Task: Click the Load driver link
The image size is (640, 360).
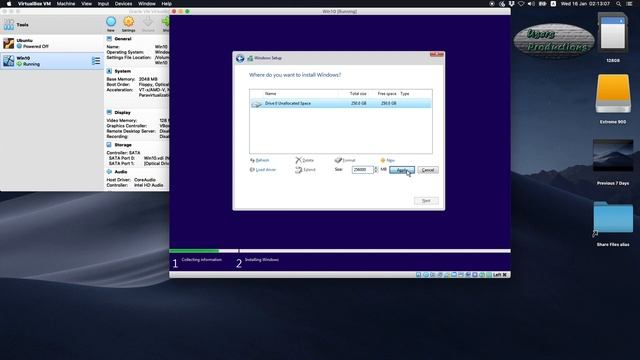Action: (x=266, y=170)
